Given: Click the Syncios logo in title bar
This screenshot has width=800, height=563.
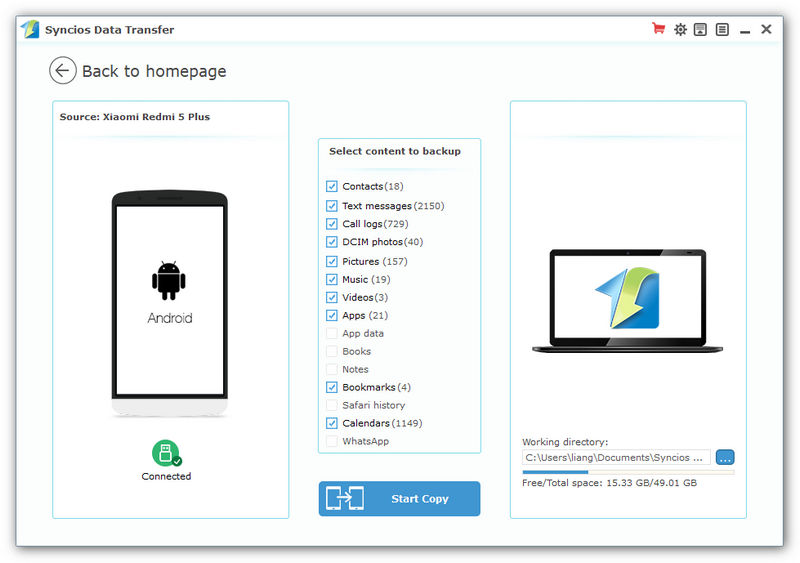Looking at the screenshot, I should [31, 29].
